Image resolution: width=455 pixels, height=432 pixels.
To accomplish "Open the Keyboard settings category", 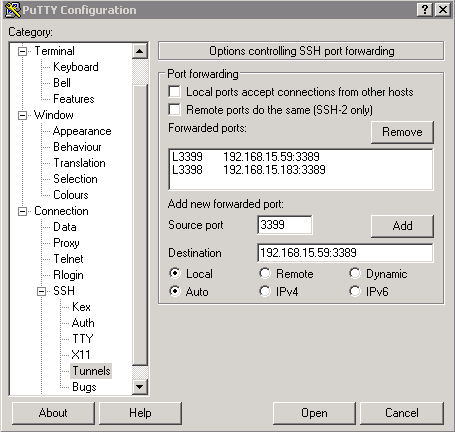I will [76, 67].
